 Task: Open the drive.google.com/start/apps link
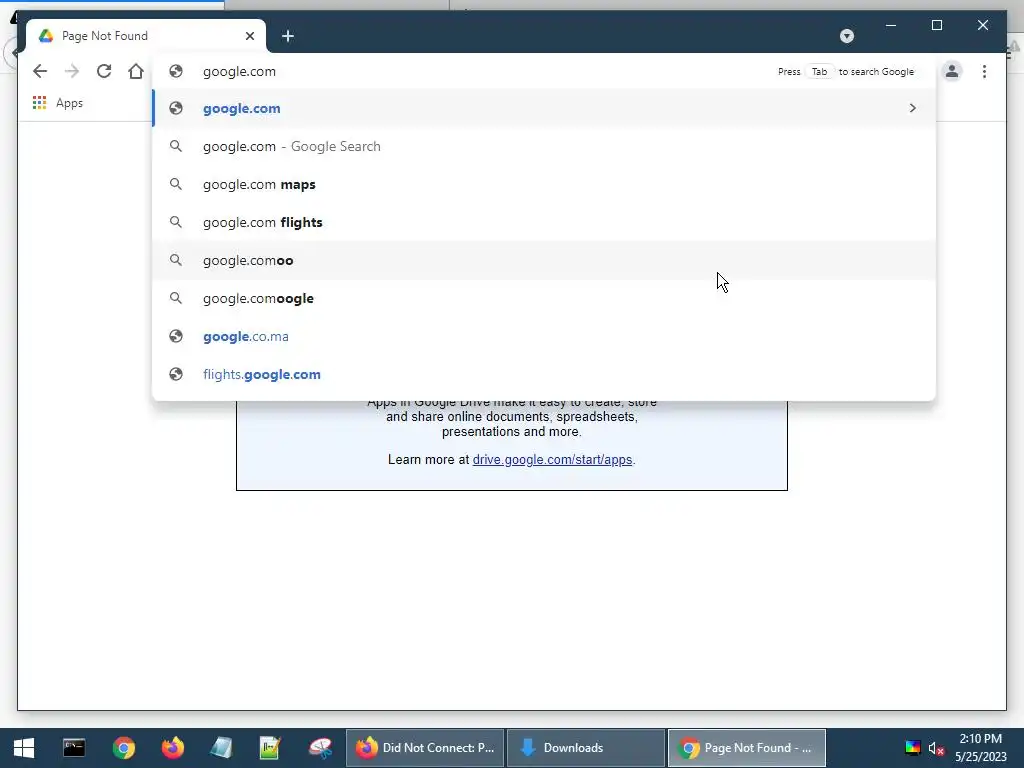pyautogui.click(x=552, y=459)
